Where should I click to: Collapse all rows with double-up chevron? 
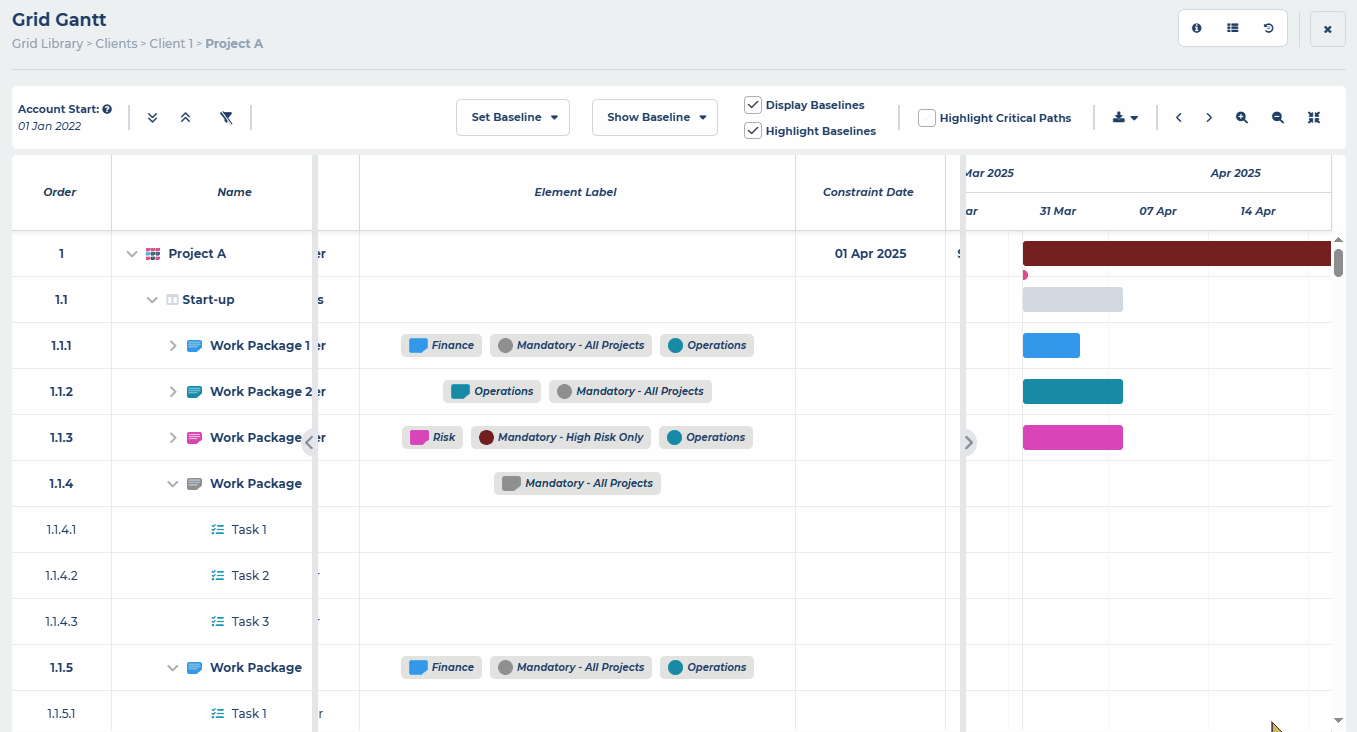point(185,117)
